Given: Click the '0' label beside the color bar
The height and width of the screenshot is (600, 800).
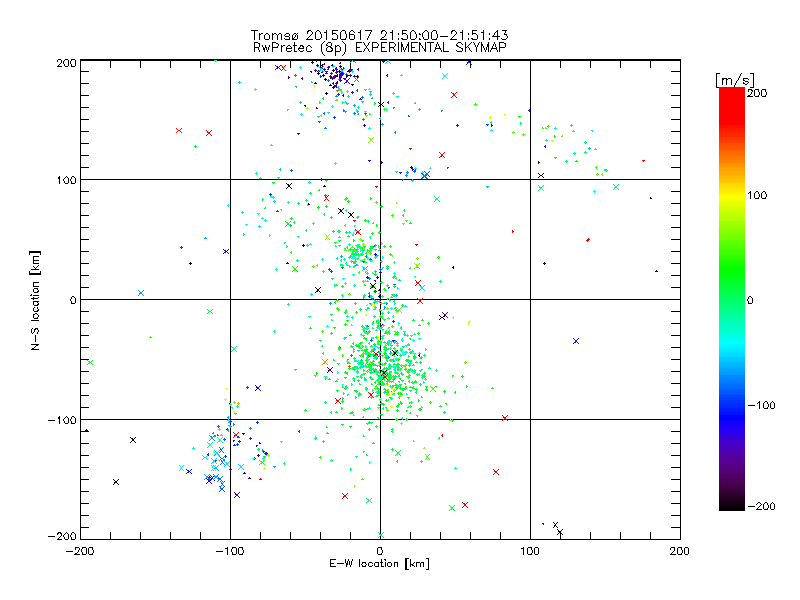Looking at the screenshot, I should click(750, 300).
